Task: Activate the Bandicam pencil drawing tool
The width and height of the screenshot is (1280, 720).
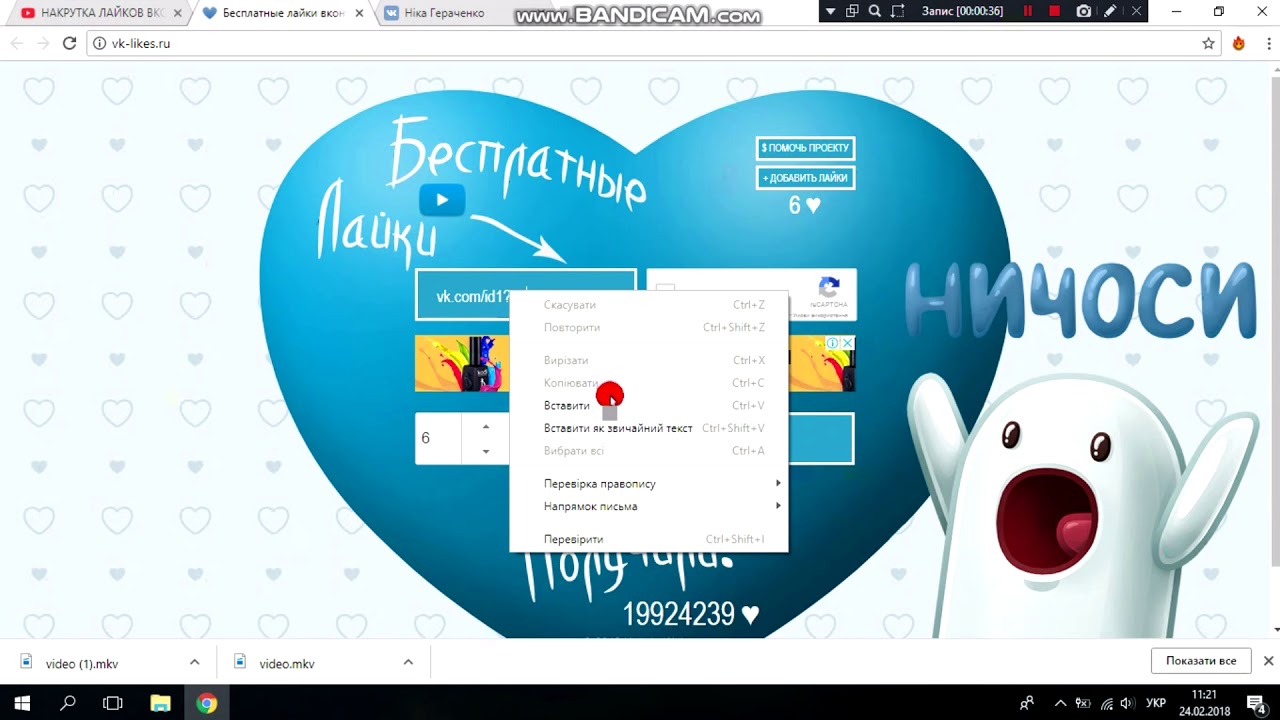Action: pyautogui.click(x=1110, y=11)
